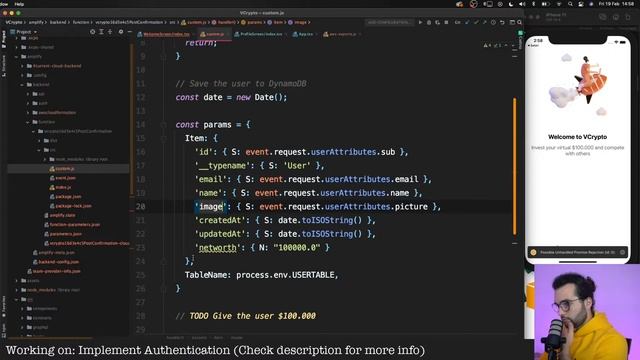640x360 pixels.
Task: Open the Add Configuration dropdown
Action: (389, 22)
